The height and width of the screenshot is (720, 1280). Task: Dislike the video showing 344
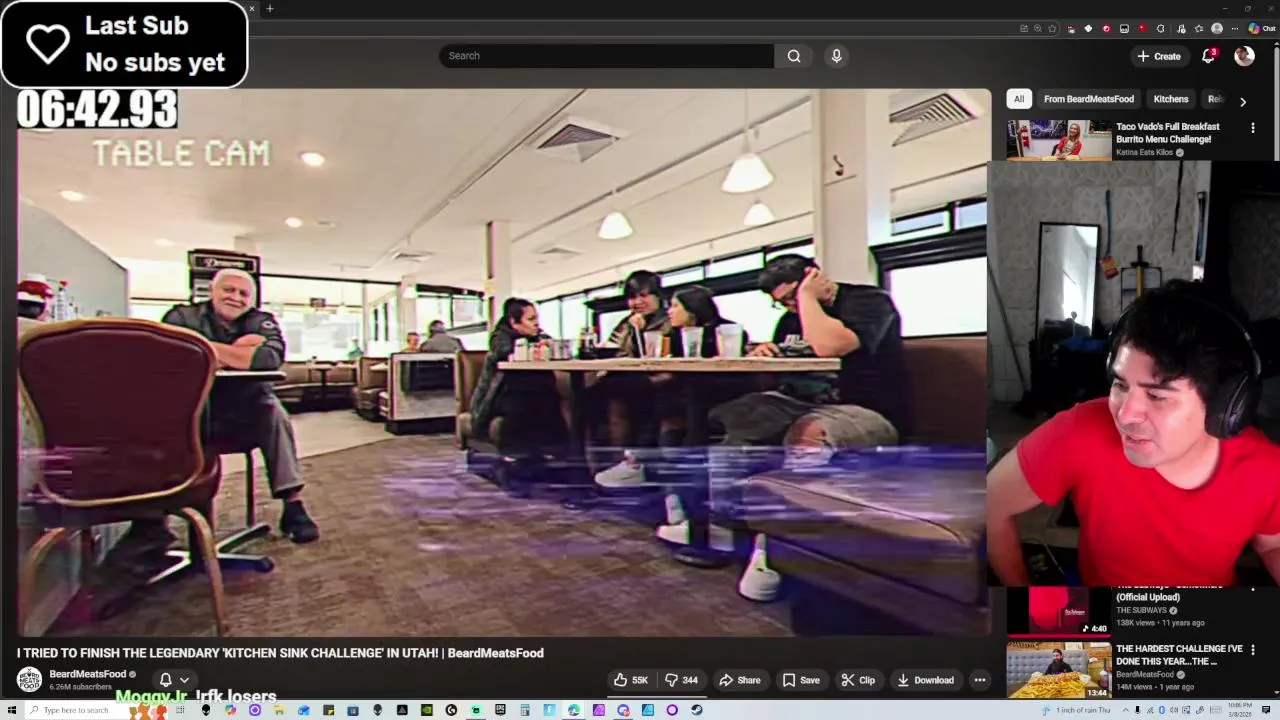point(682,680)
